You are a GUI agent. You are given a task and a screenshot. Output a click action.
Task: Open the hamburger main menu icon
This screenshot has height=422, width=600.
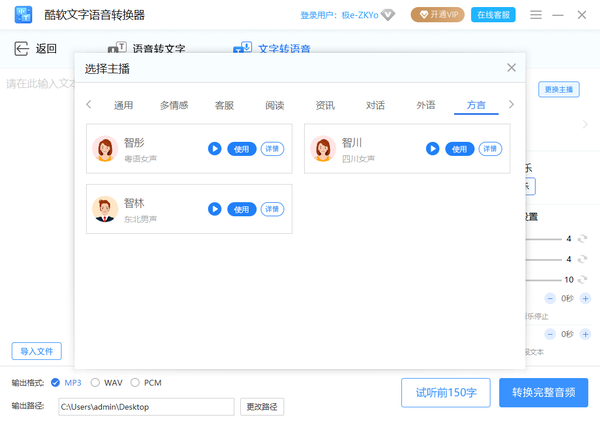537,15
